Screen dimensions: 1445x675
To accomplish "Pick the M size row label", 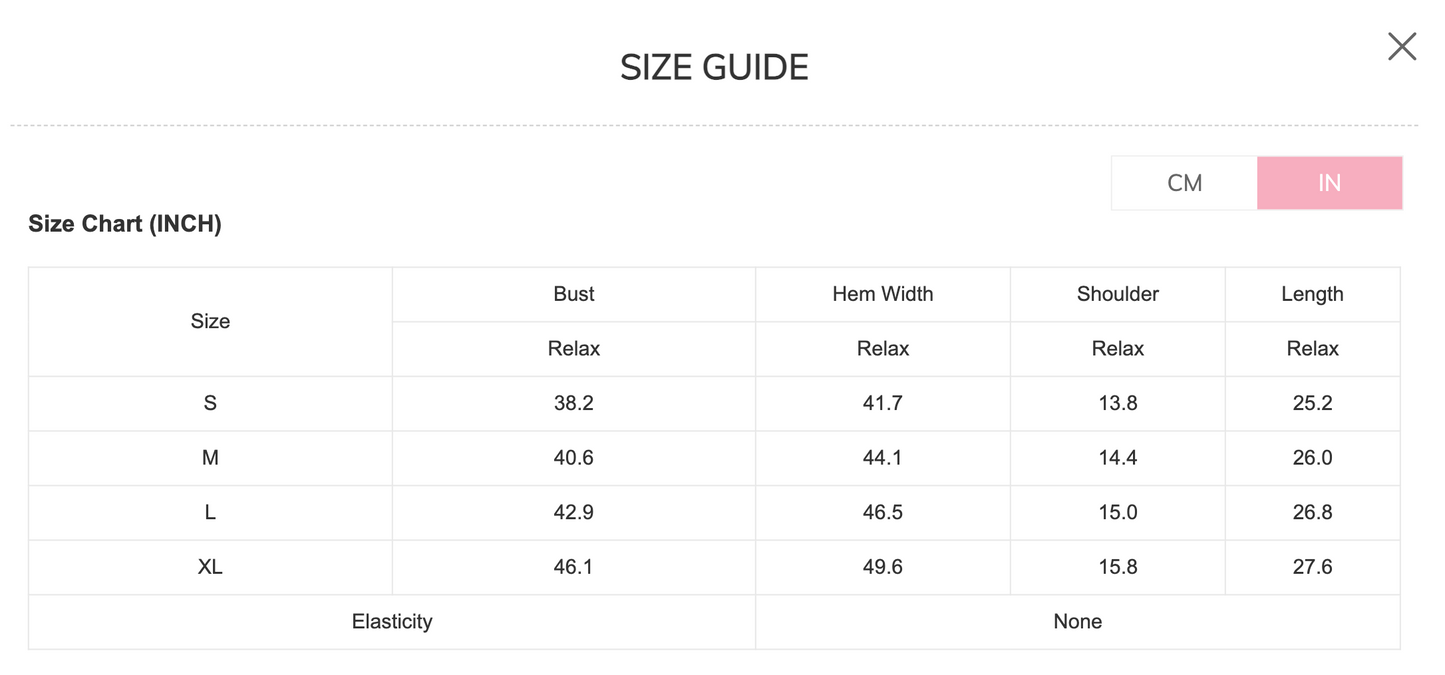I will pyautogui.click(x=210, y=458).
